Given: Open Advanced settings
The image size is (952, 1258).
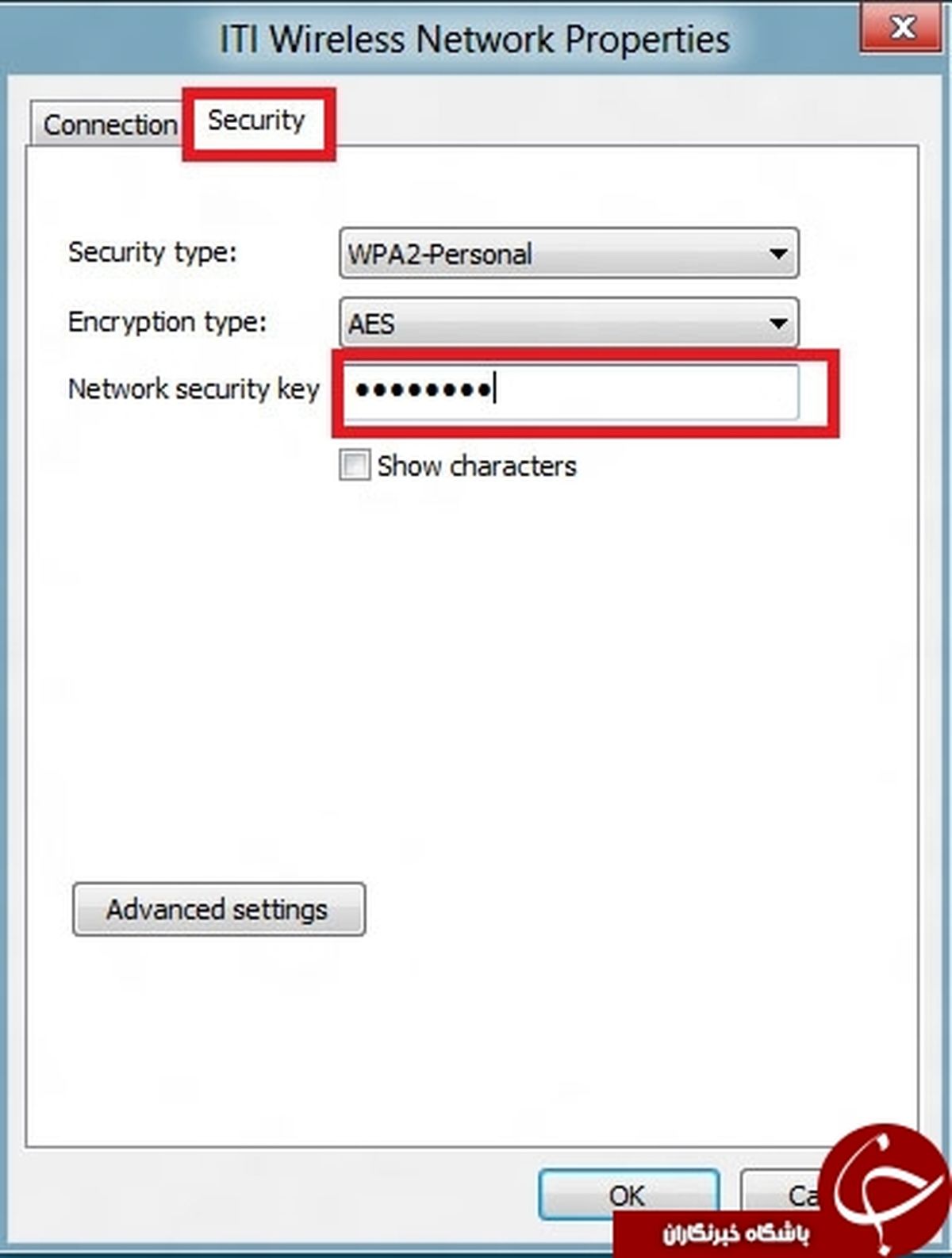Looking at the screenshot, I should tap(218, 909).
